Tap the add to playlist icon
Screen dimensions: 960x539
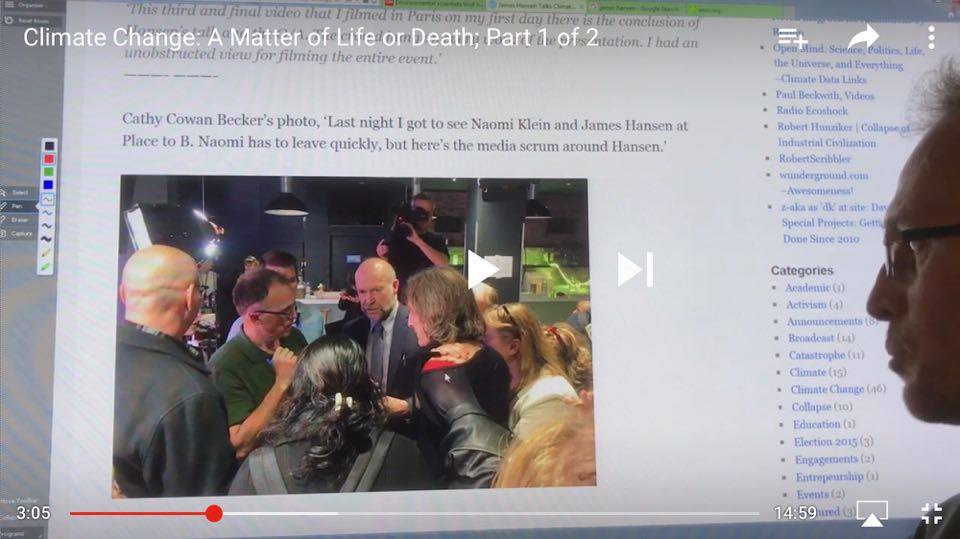click(793, 38)
